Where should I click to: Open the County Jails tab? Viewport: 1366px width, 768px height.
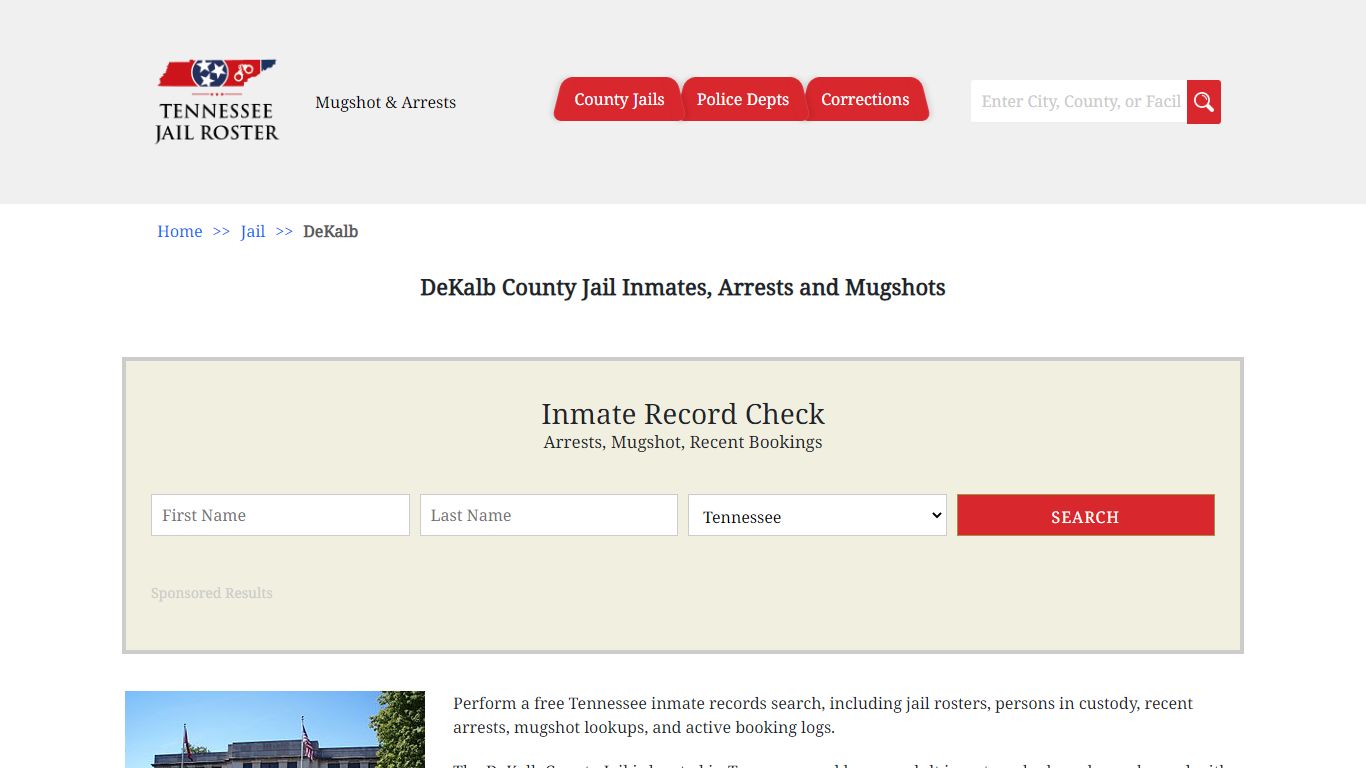[x=618, y=99]
